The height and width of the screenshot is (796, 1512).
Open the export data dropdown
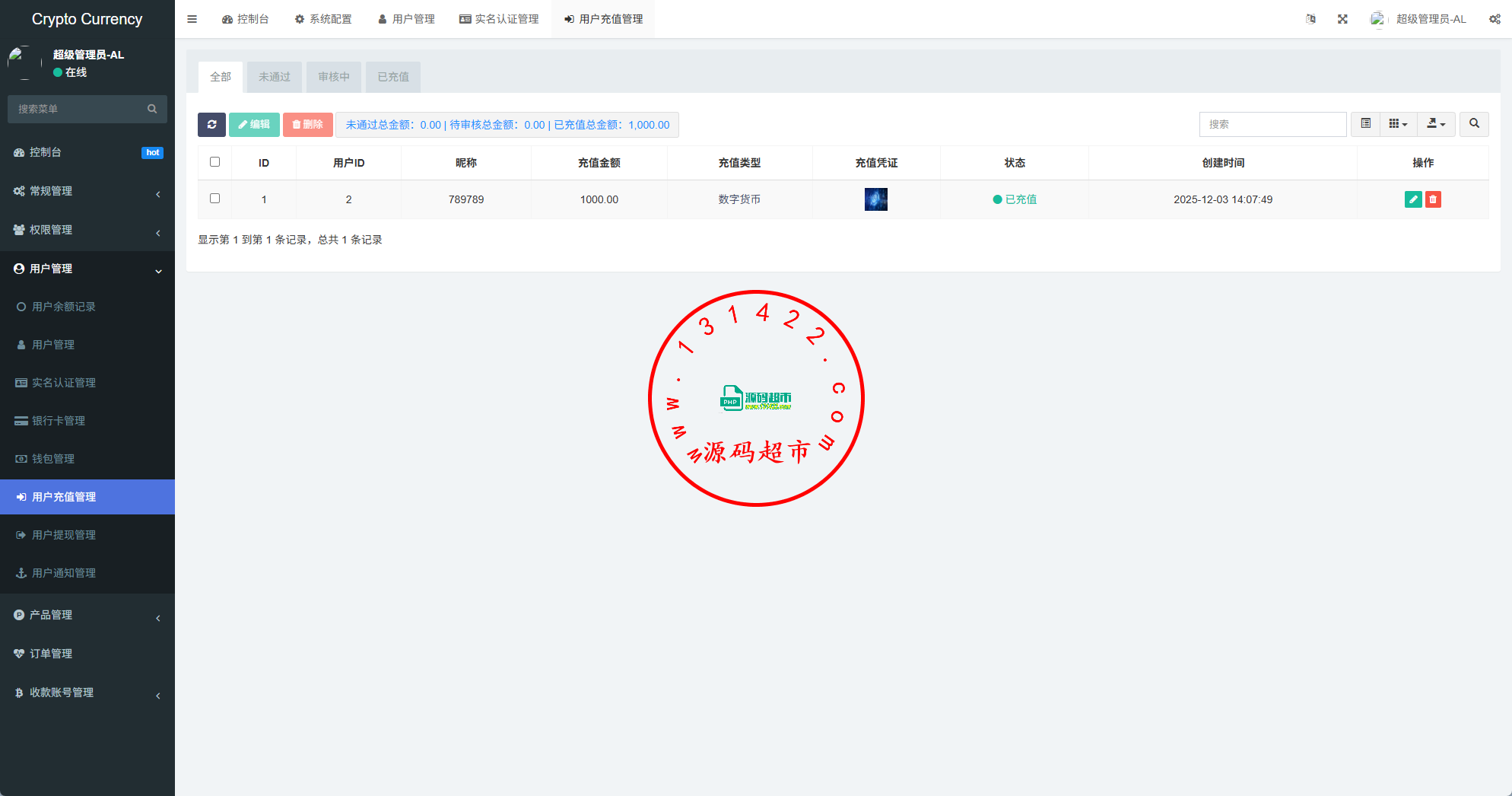pos(1436,124)
